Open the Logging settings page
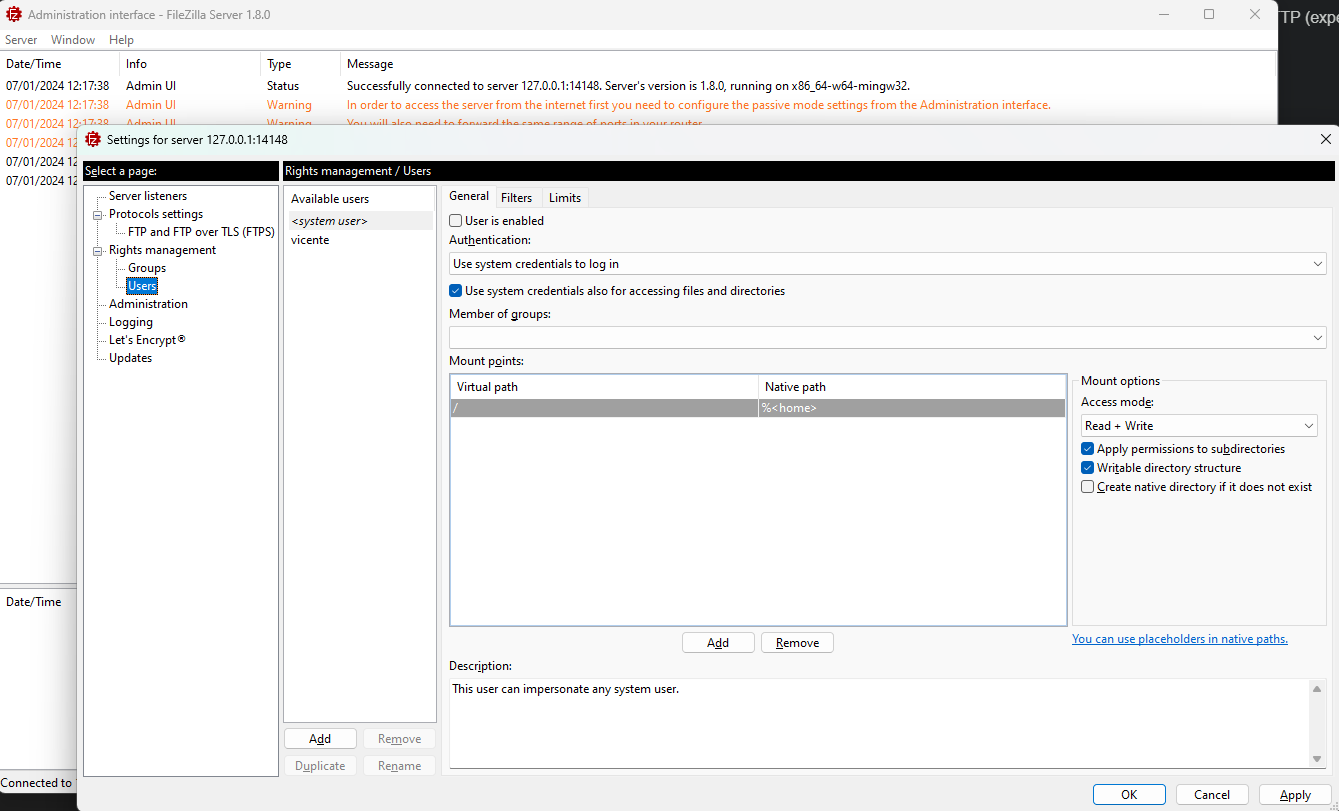The height and width of the screenshot is (811, 1339). pyautogui.click(x=131, y=322)
